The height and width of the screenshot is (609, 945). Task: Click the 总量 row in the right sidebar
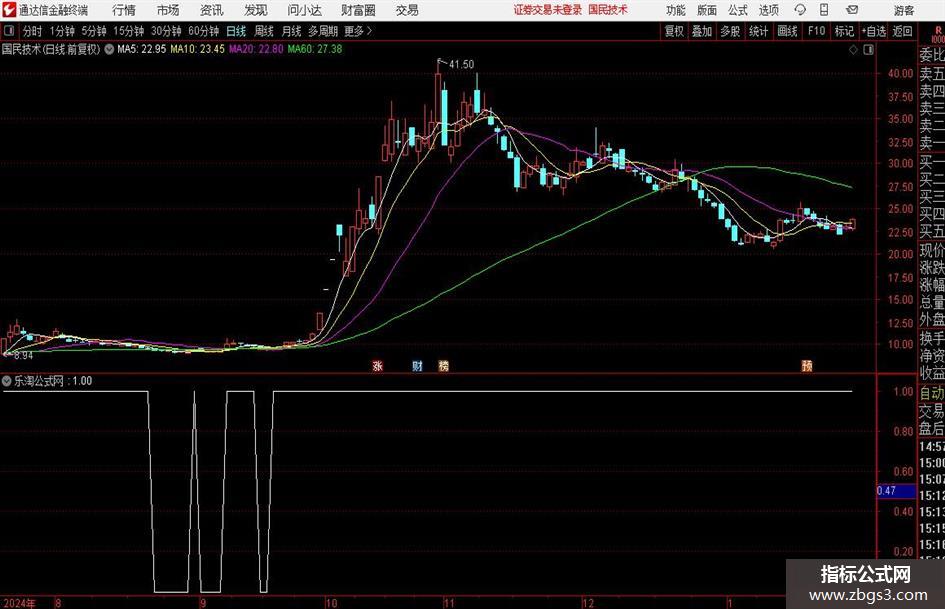pos(932,303)
